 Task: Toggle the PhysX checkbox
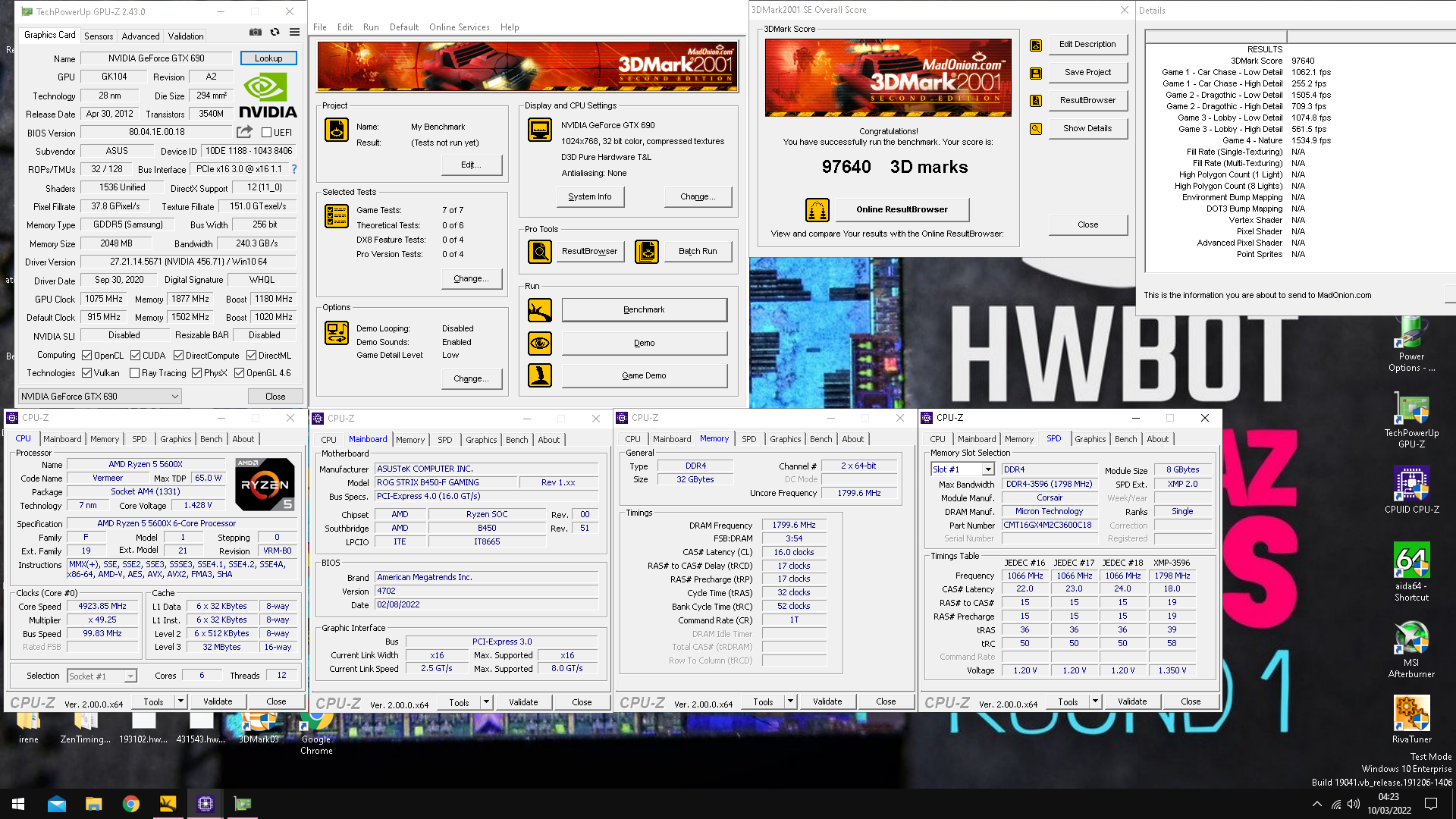(196, 373)
